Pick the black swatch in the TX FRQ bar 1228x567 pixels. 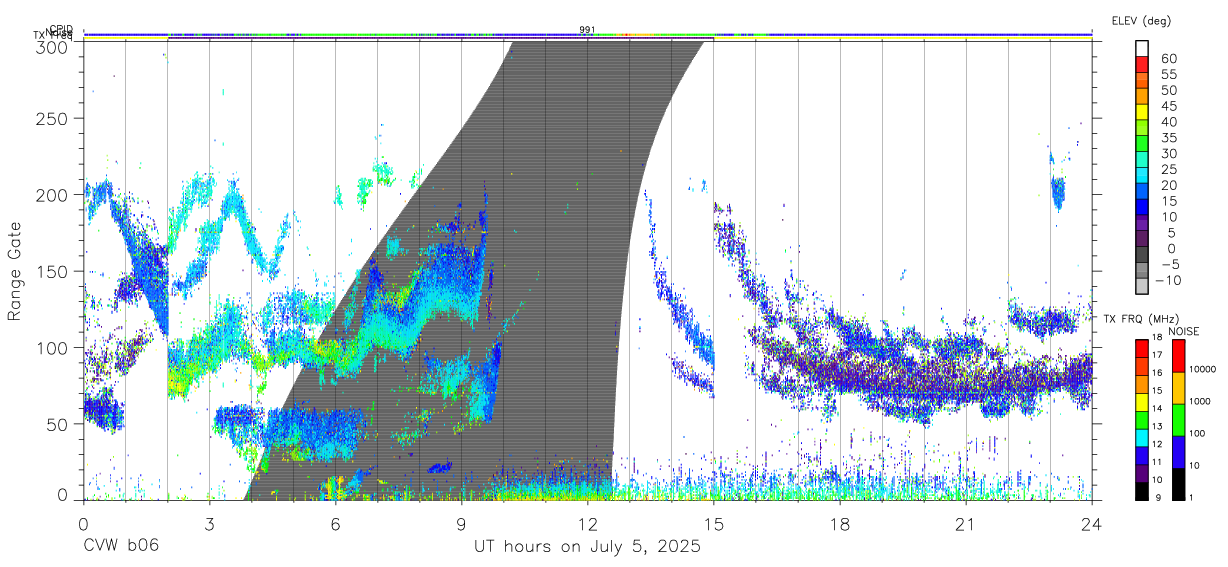1142,491
